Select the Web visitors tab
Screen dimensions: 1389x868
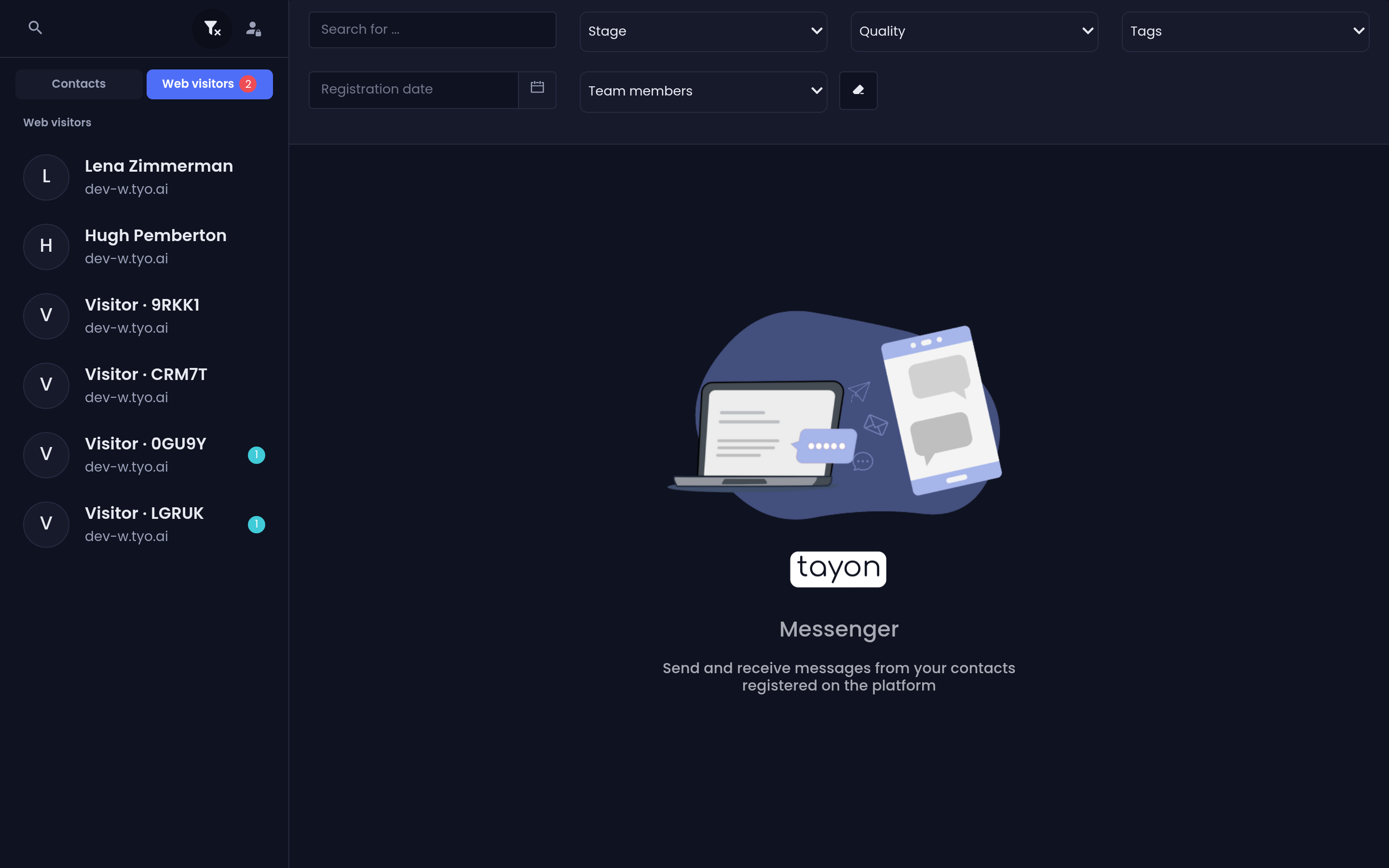pos(209,84)
